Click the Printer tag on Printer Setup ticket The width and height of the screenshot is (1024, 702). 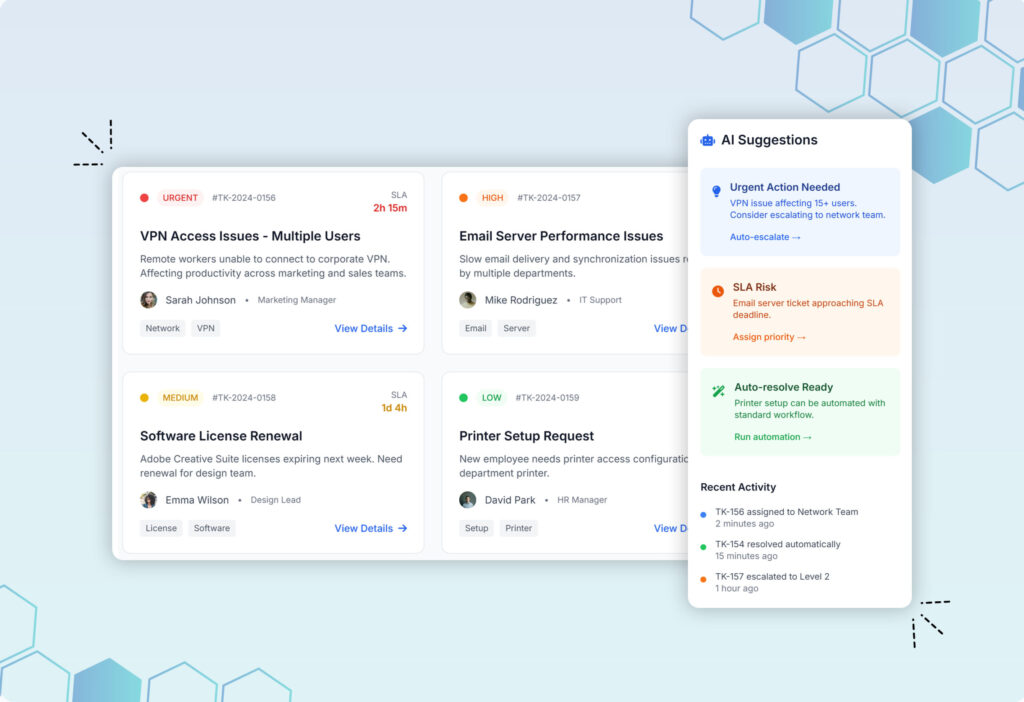coord(518,528)
